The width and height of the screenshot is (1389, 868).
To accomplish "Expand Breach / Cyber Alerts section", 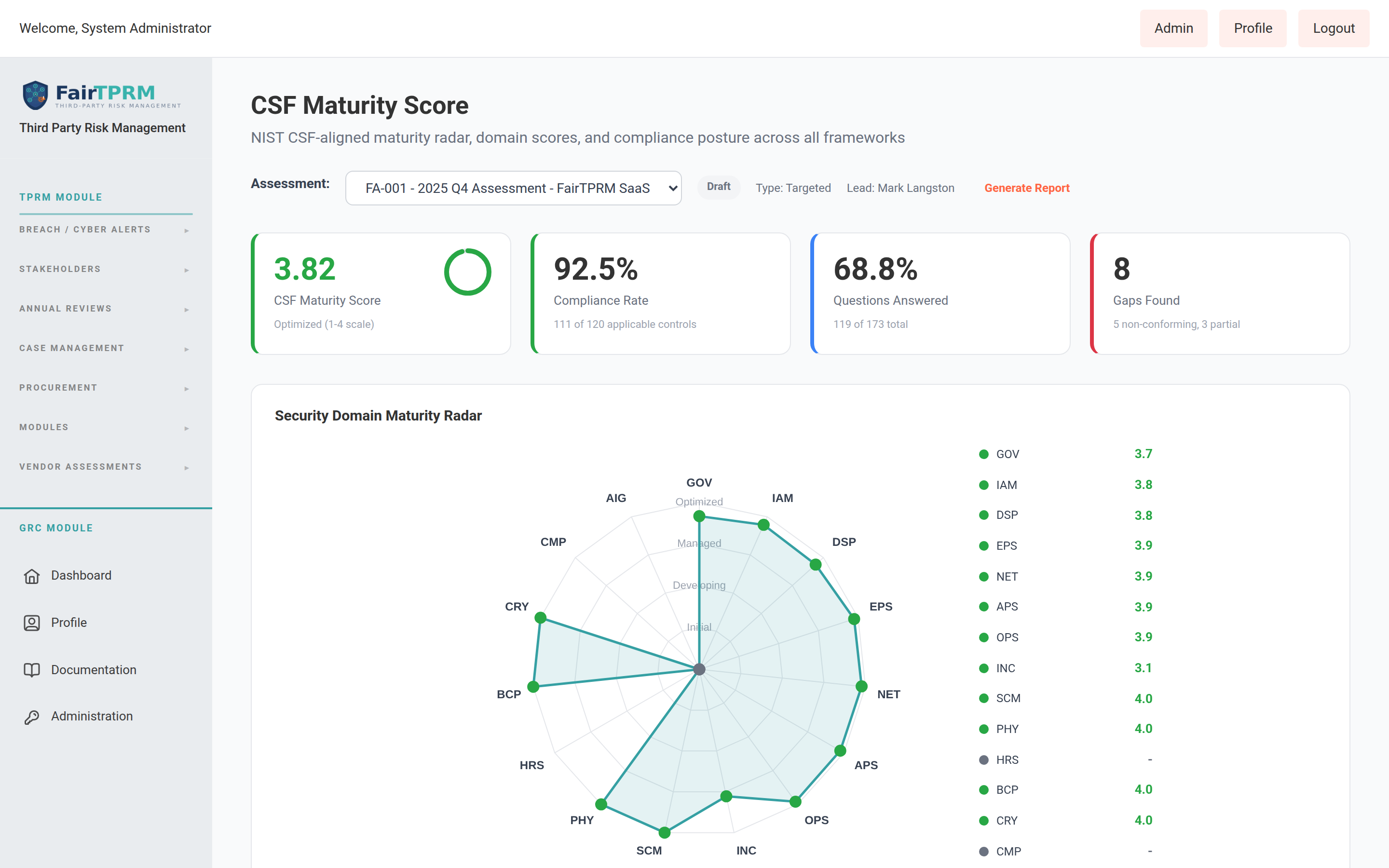I will tap(106, 230).
